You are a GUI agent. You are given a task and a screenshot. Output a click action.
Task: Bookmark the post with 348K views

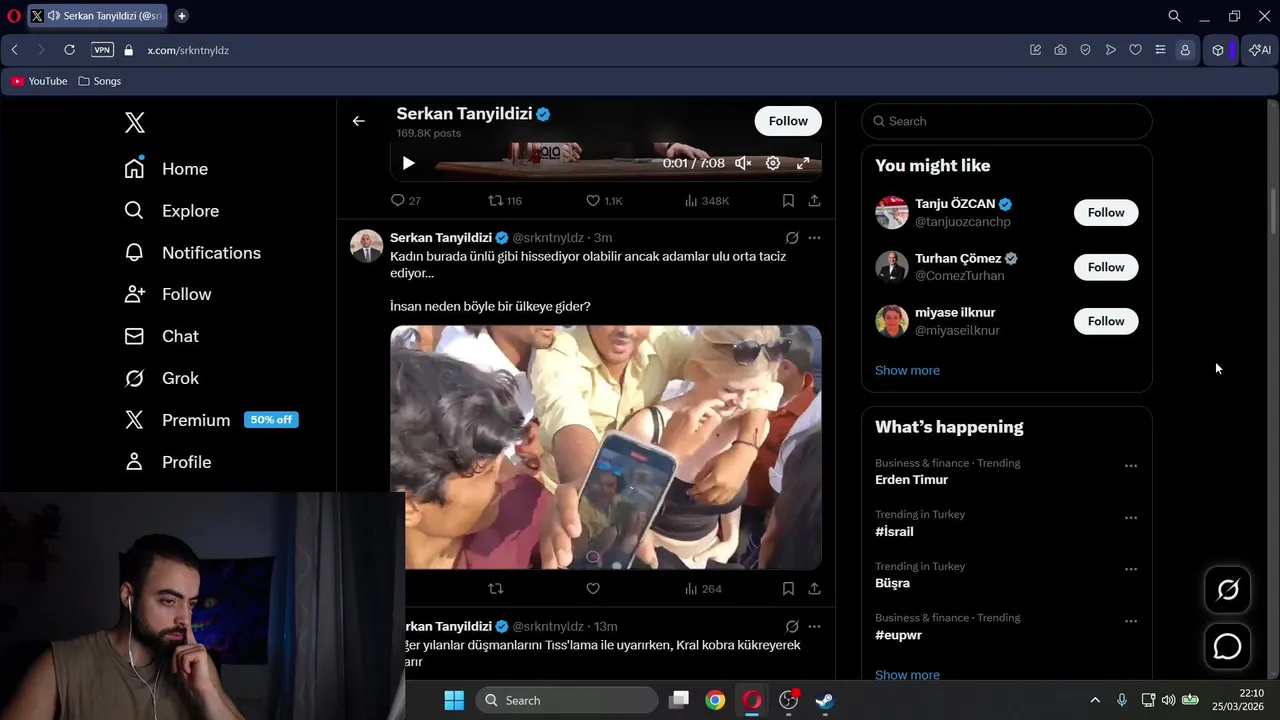pos(788,201)
